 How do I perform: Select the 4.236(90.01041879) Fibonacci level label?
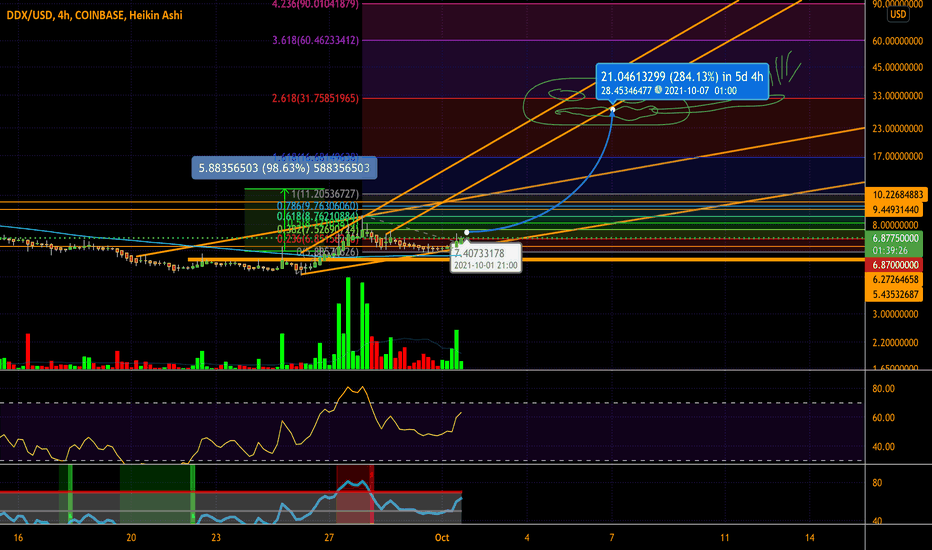click(x=315, y=4)
